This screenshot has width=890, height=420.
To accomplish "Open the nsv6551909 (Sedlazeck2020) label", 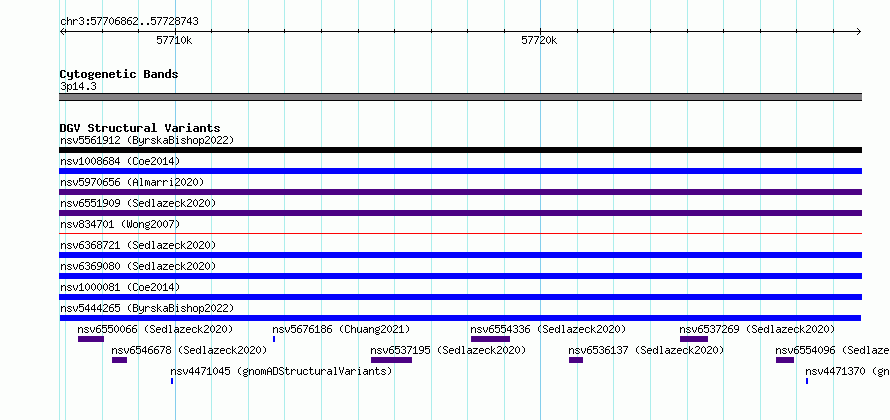I will tap(138, 203).
